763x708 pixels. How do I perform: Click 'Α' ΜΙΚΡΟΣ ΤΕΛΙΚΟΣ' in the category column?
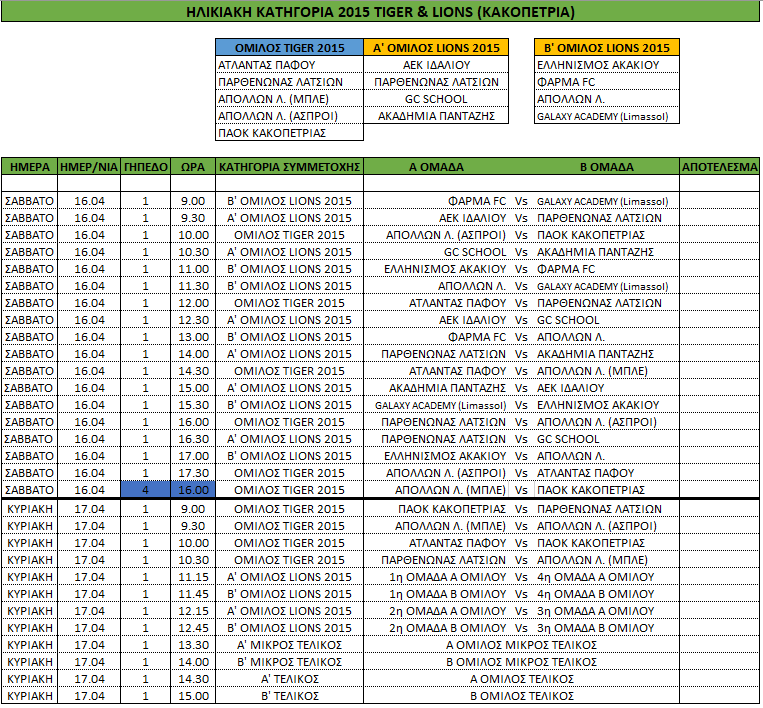point(290,645)
